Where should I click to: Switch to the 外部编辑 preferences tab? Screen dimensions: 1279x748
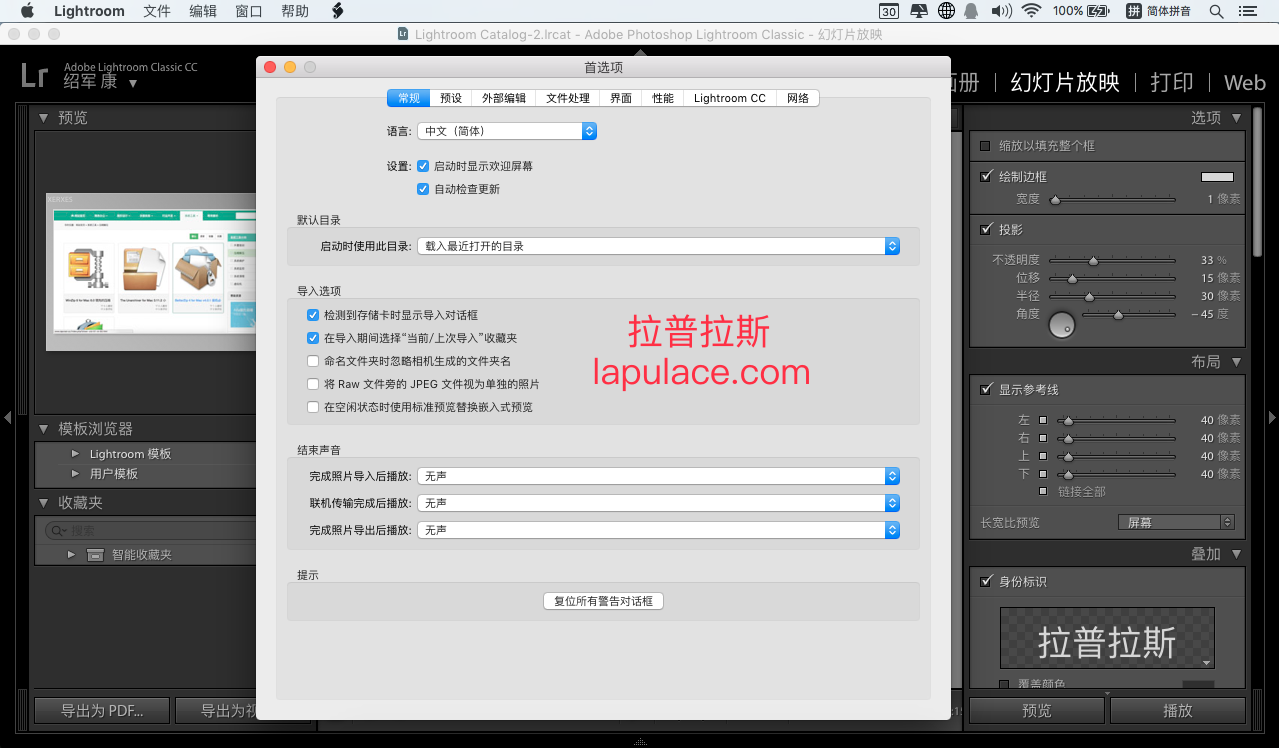click(x=503, y=98)
